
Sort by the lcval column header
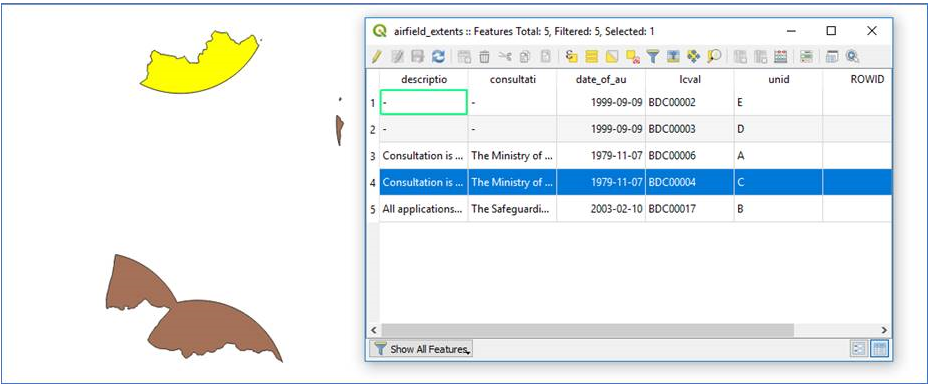coord(689,79)
